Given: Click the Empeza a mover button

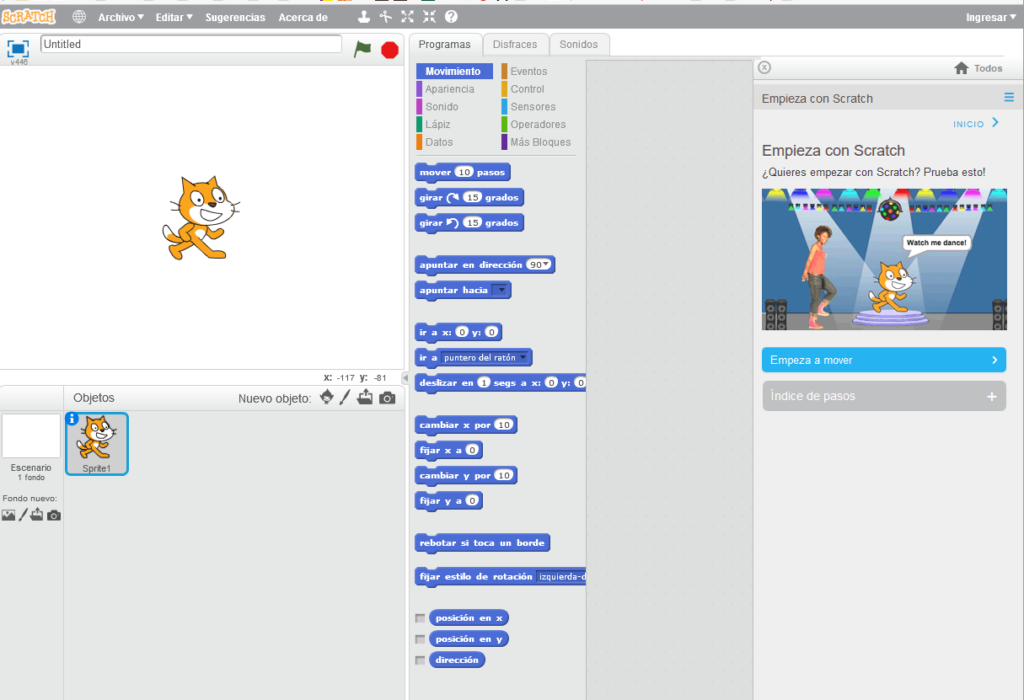Looking at the screenshot, I should tap(883, 360).
